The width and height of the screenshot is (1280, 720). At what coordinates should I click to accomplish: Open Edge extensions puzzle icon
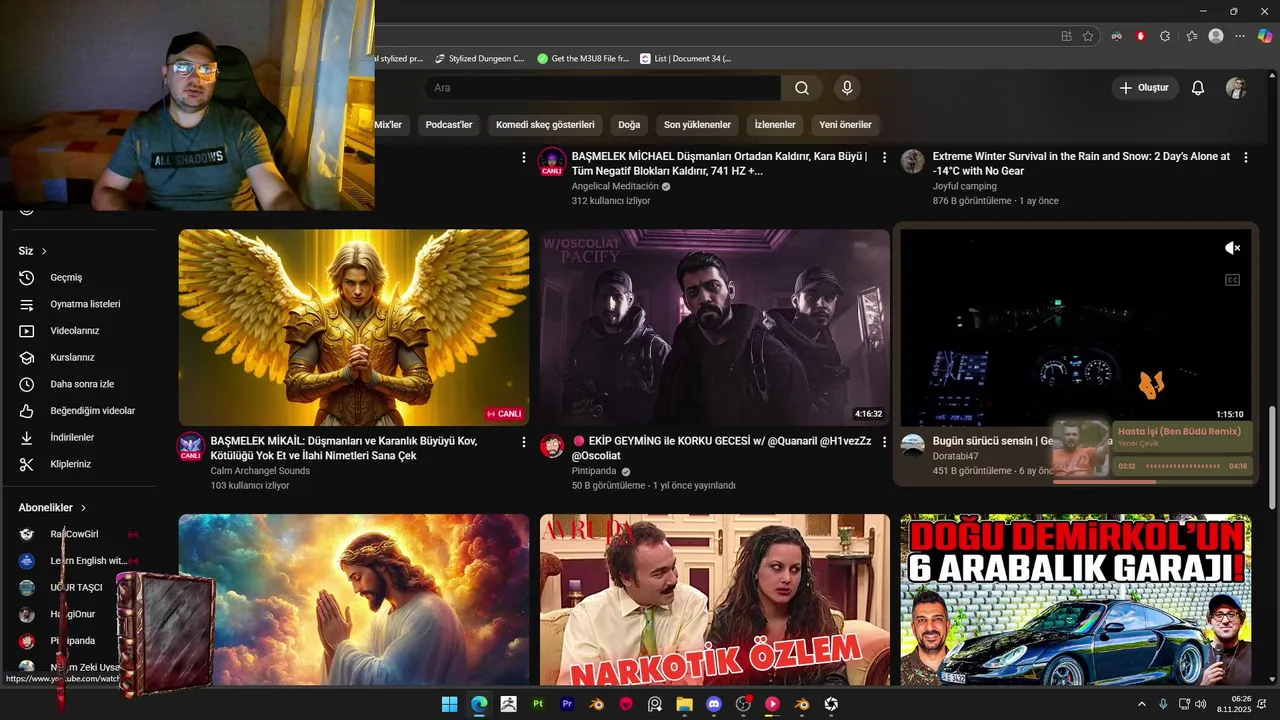coord(1165,36)
